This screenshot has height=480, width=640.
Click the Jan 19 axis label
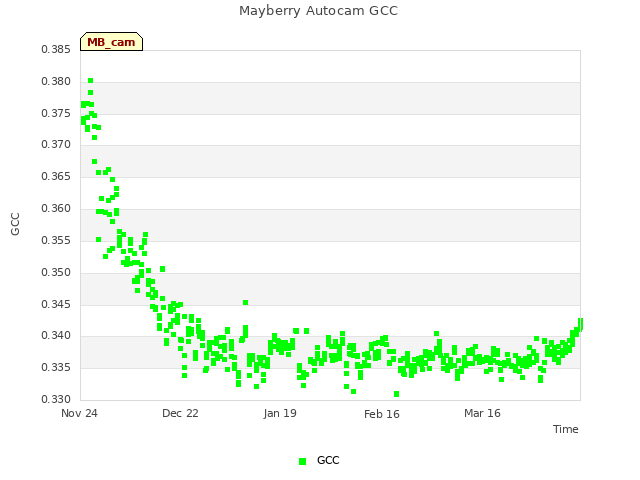pyautogui.click(x=280, y=413)
